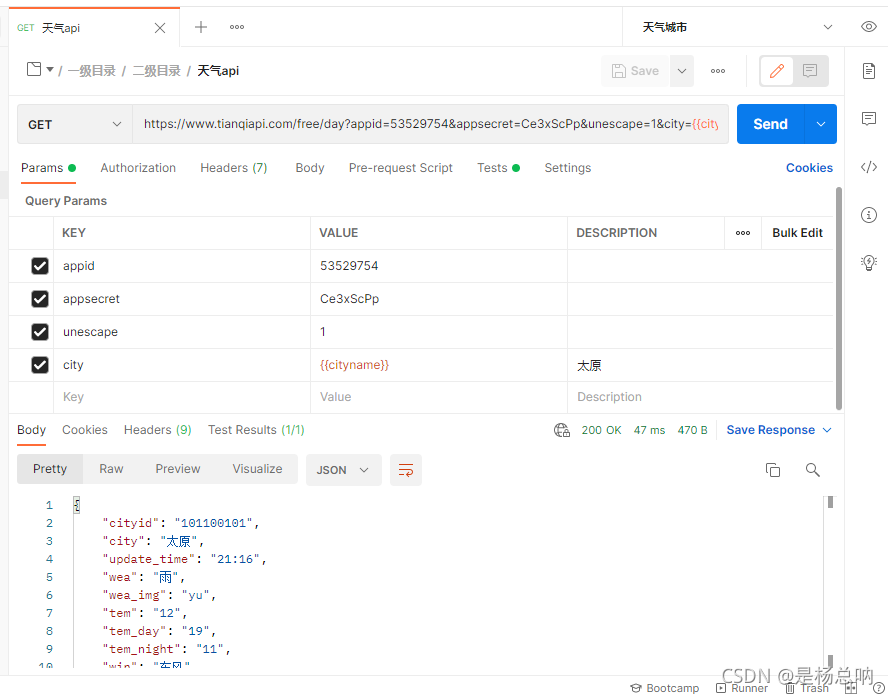Open a new request tab with plus icon
Screen dimensions: 888x694
[x=200, y=27]
